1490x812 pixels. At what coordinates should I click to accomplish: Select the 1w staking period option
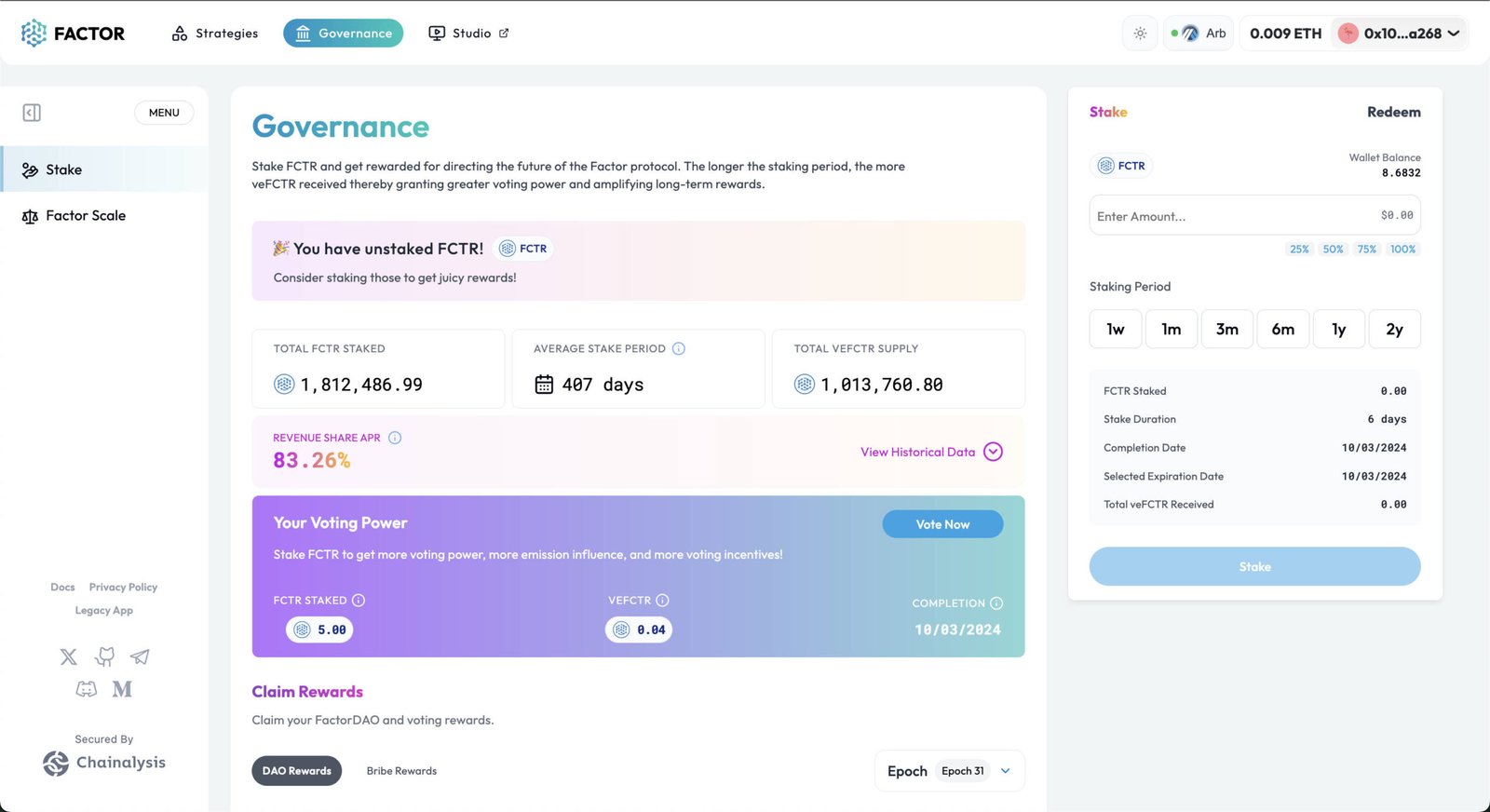click(x=1115, y=330)
